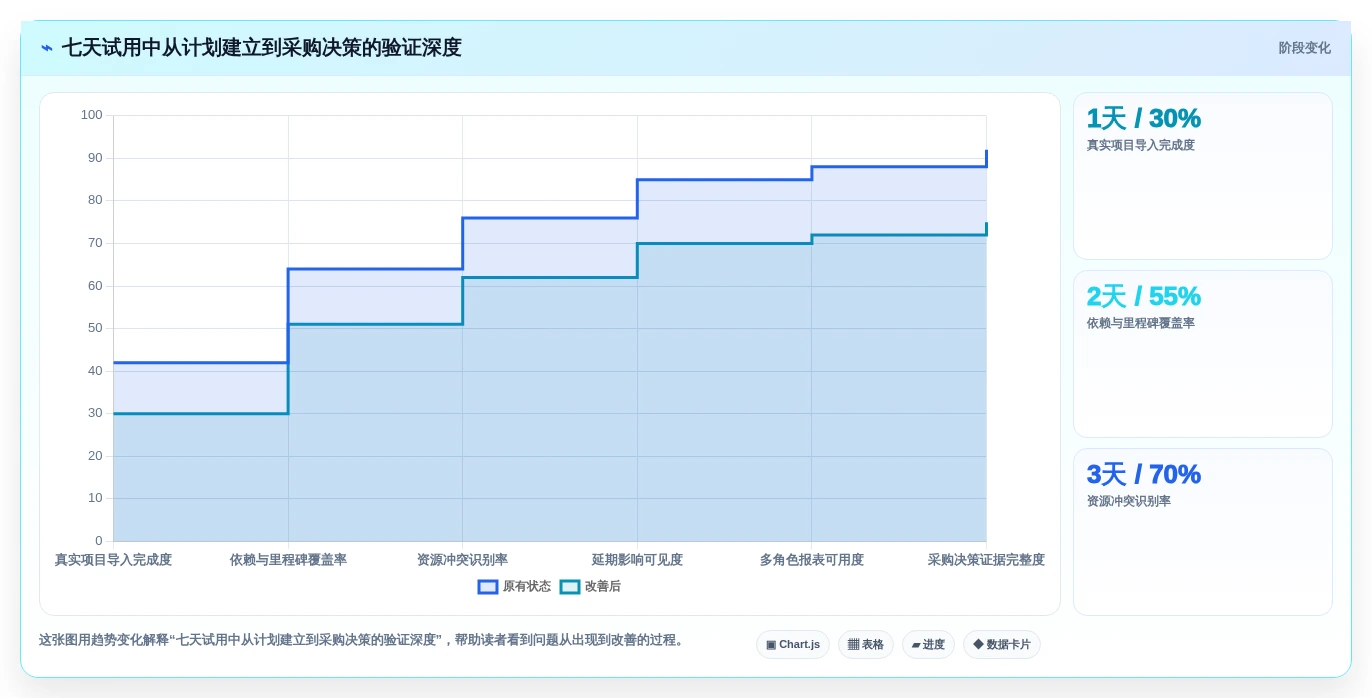Click the 资源冲突识别率 axis label
This screenshot has height=698, width=1372.
coord(462,560)
